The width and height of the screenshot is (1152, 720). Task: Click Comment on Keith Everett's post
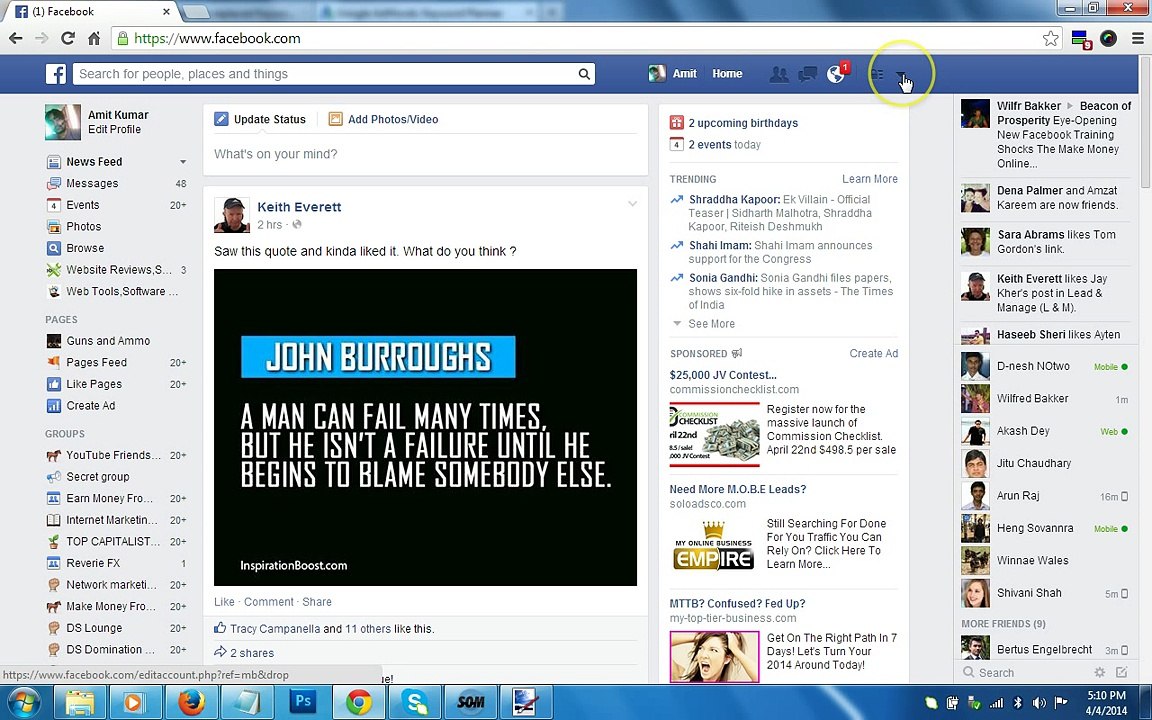click(x=269, y=602)
